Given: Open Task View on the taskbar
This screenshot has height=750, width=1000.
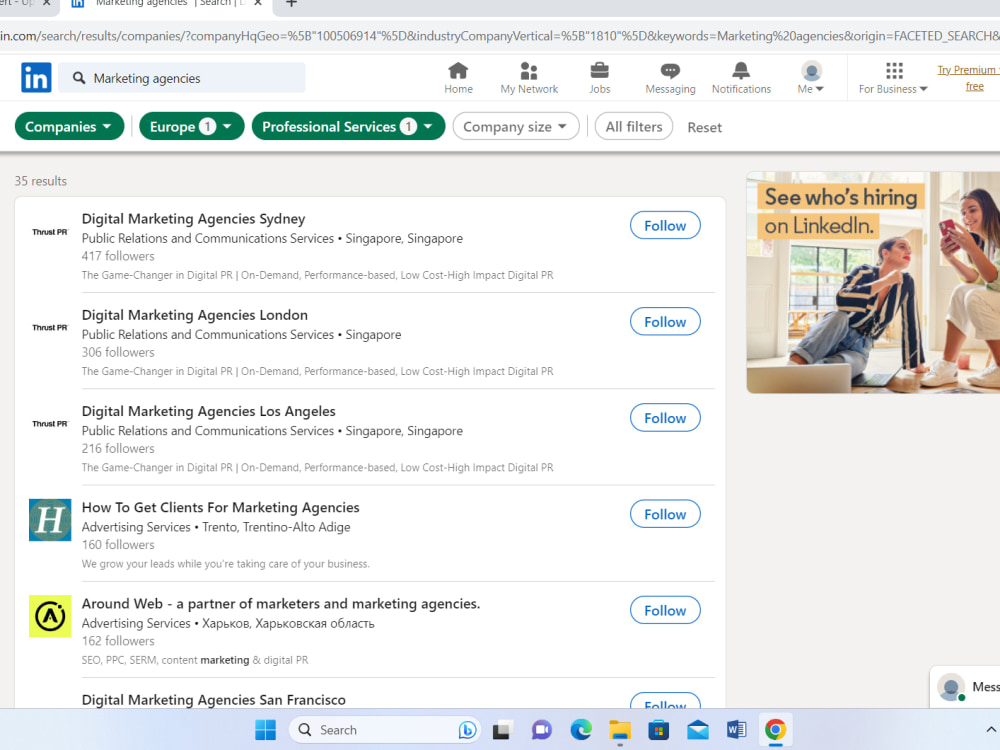Looking at the screenshot, I should (x=502, y=730).
